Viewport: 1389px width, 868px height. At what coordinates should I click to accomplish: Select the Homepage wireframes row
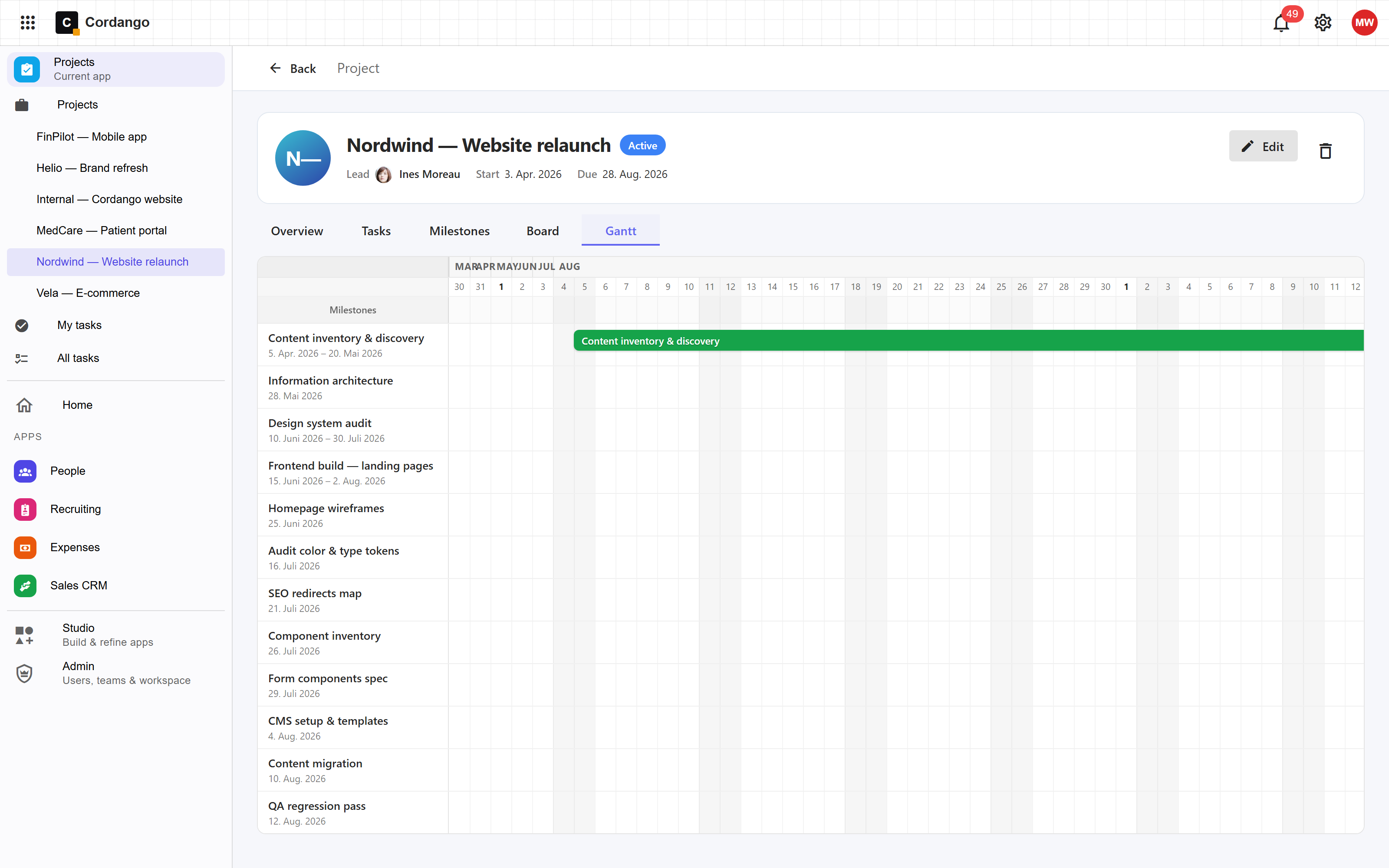pos(353,515)
